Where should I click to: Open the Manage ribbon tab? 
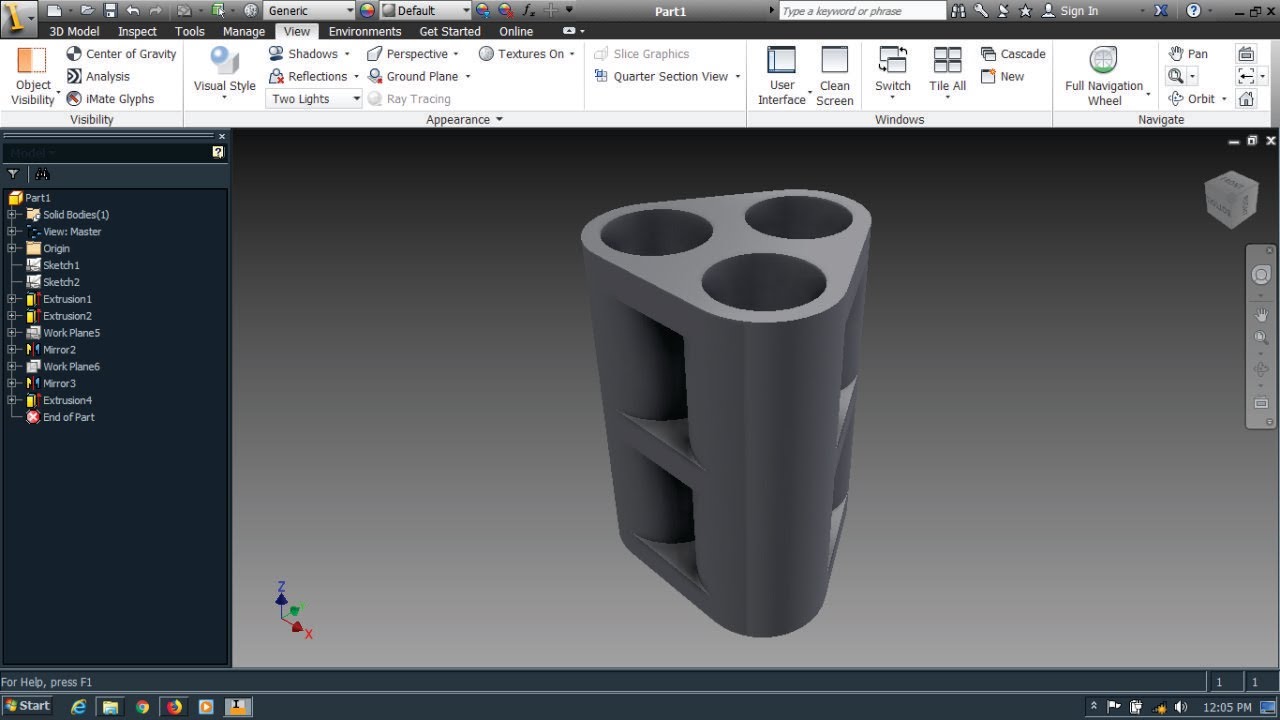(243, 31)
